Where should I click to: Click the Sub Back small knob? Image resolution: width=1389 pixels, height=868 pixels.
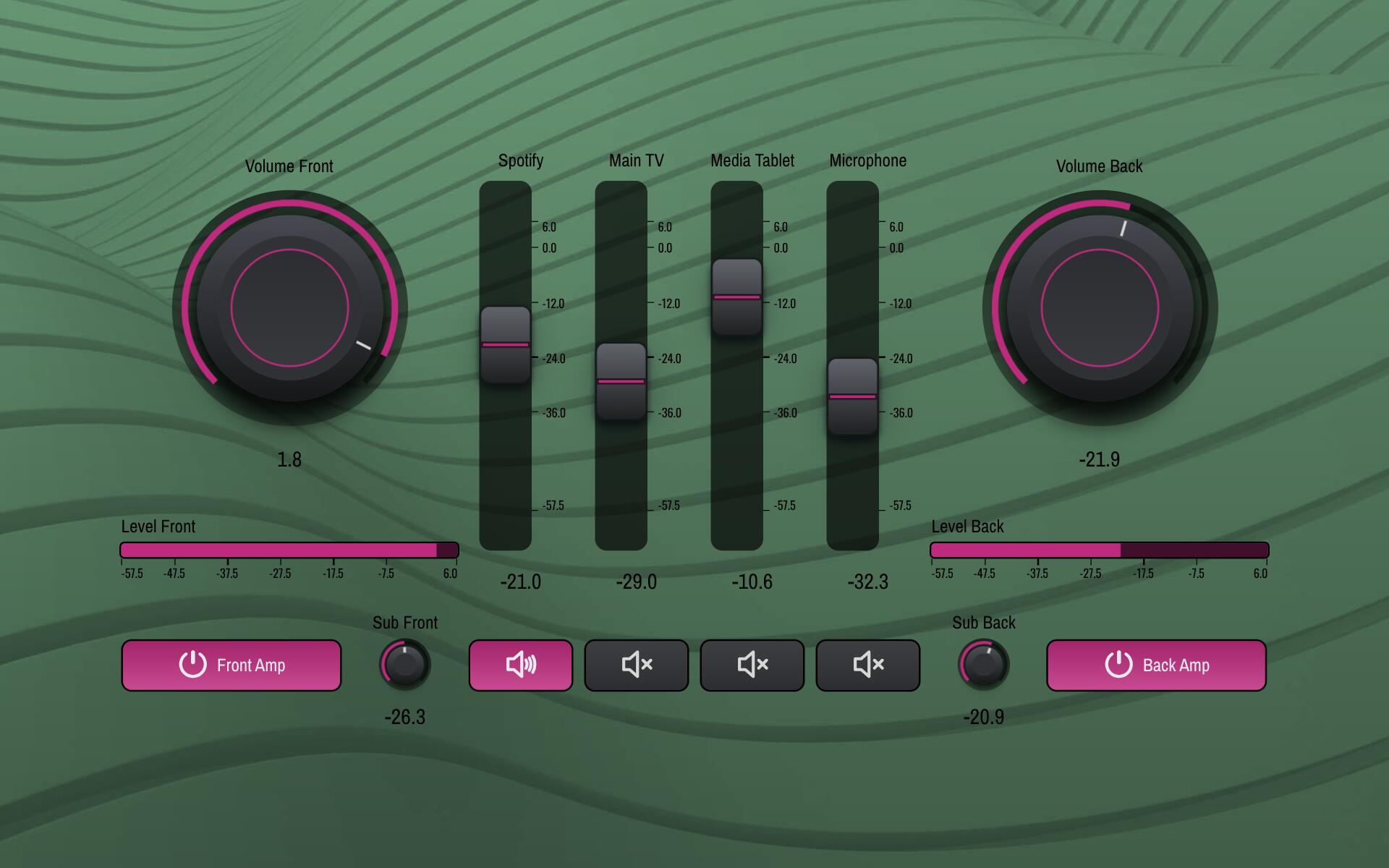point(984,664)
